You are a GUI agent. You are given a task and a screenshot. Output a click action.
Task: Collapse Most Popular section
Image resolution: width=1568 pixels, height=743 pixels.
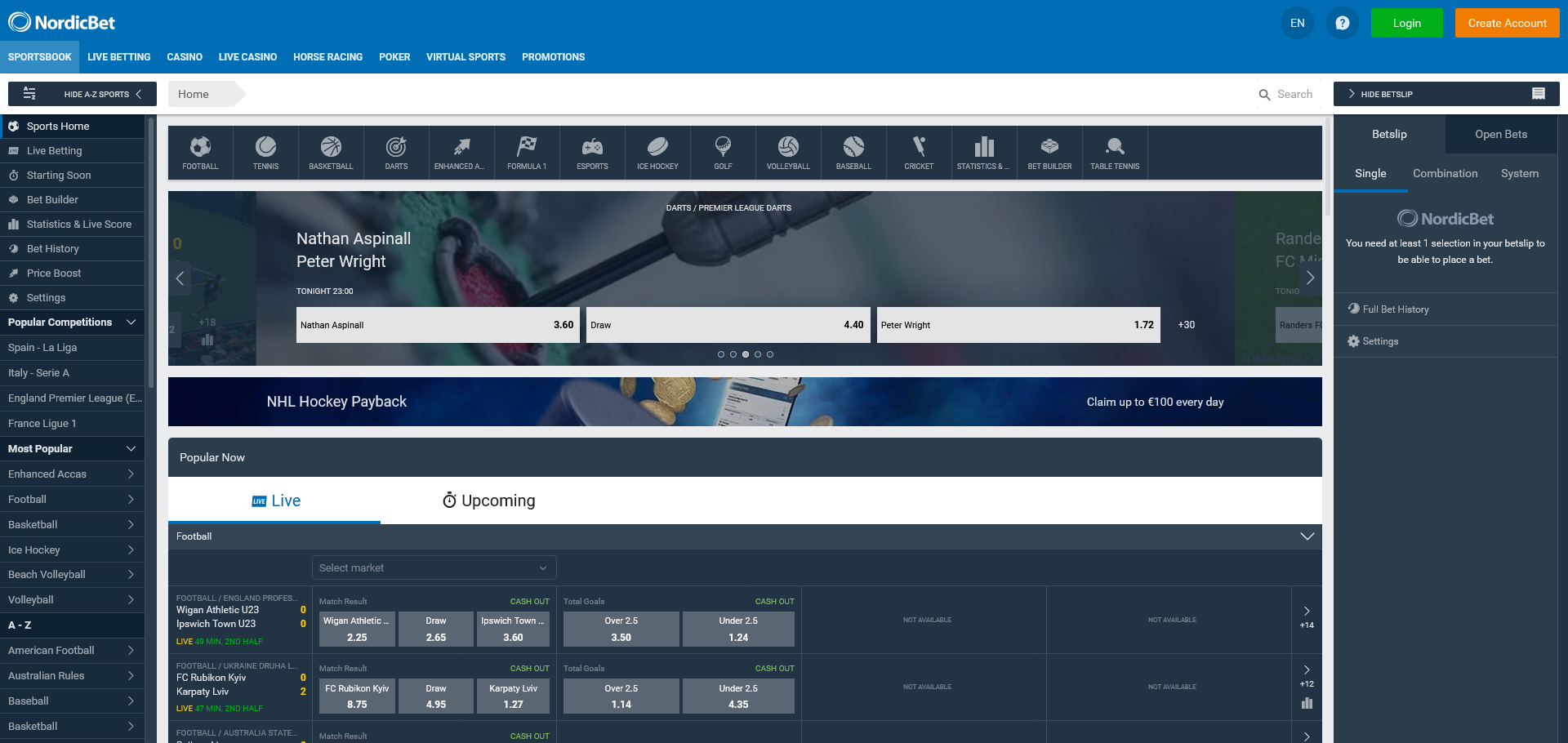click(x=131, y=449)
